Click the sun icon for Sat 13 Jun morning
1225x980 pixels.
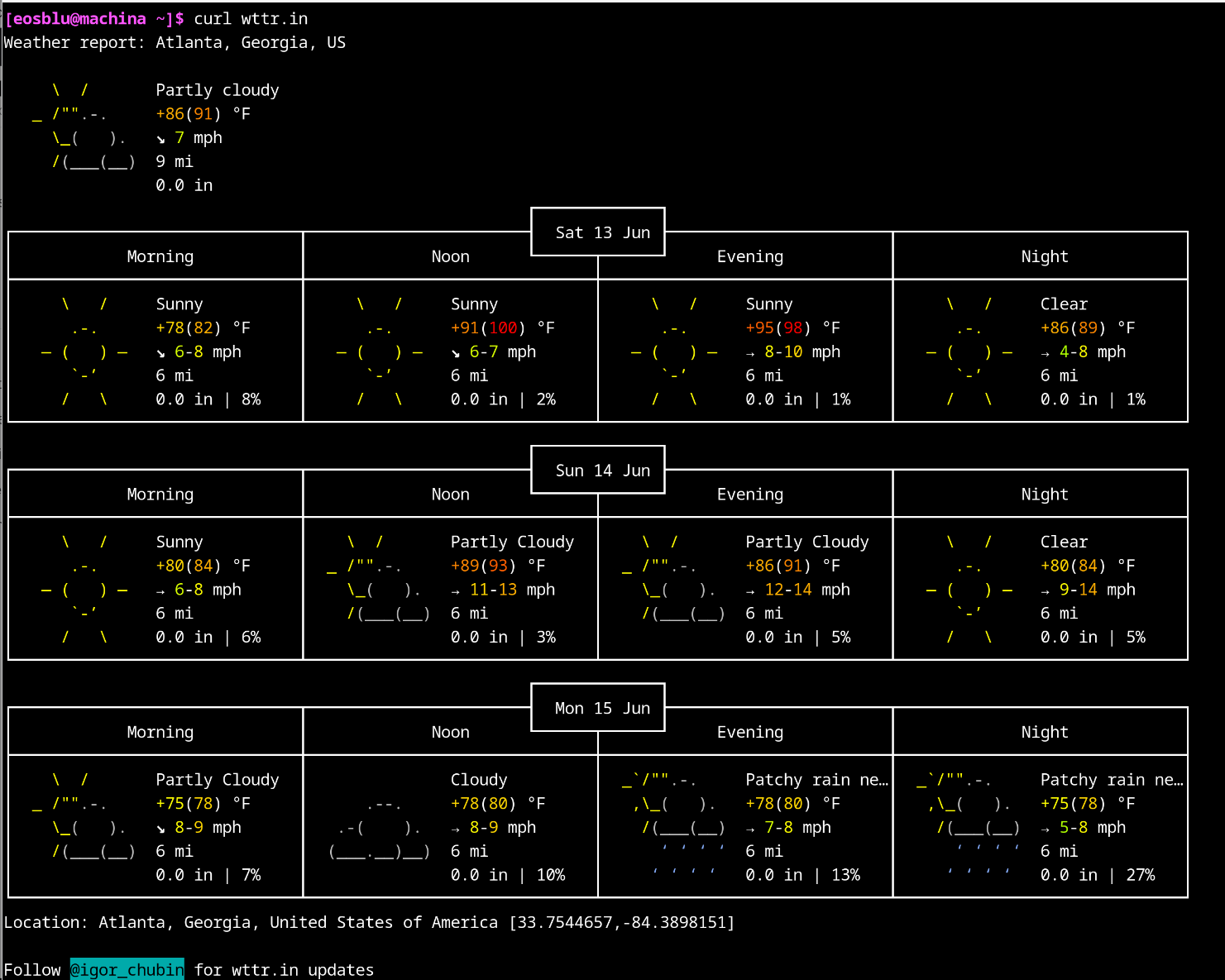tap(84, 351)
